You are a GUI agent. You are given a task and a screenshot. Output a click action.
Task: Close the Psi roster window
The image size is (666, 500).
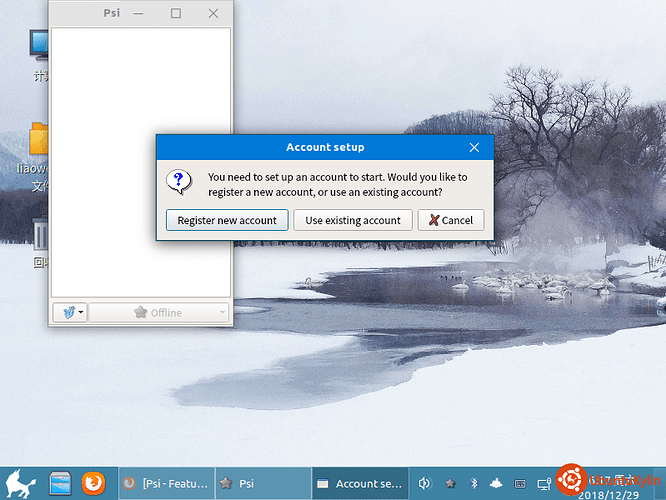click(213, 14)
